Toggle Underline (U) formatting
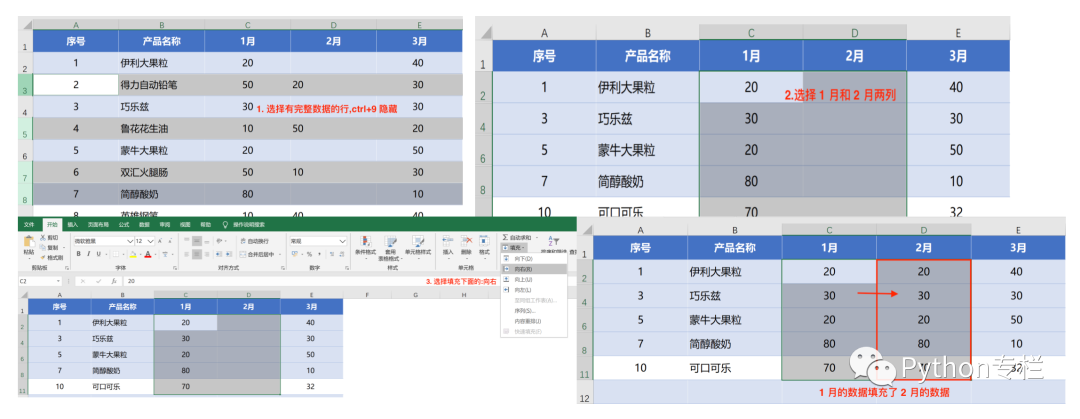 click(x=98, y=254)
